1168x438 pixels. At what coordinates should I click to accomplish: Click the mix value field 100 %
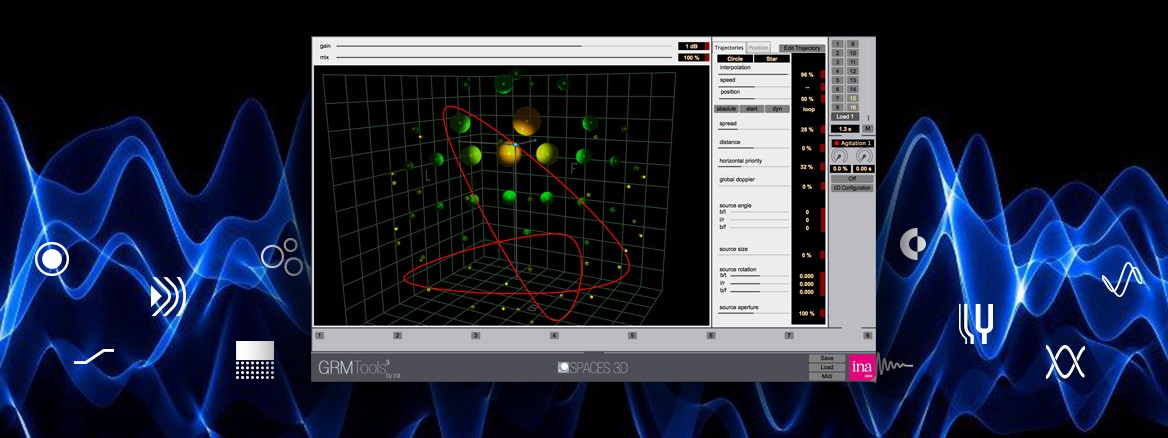coord(691,57)
